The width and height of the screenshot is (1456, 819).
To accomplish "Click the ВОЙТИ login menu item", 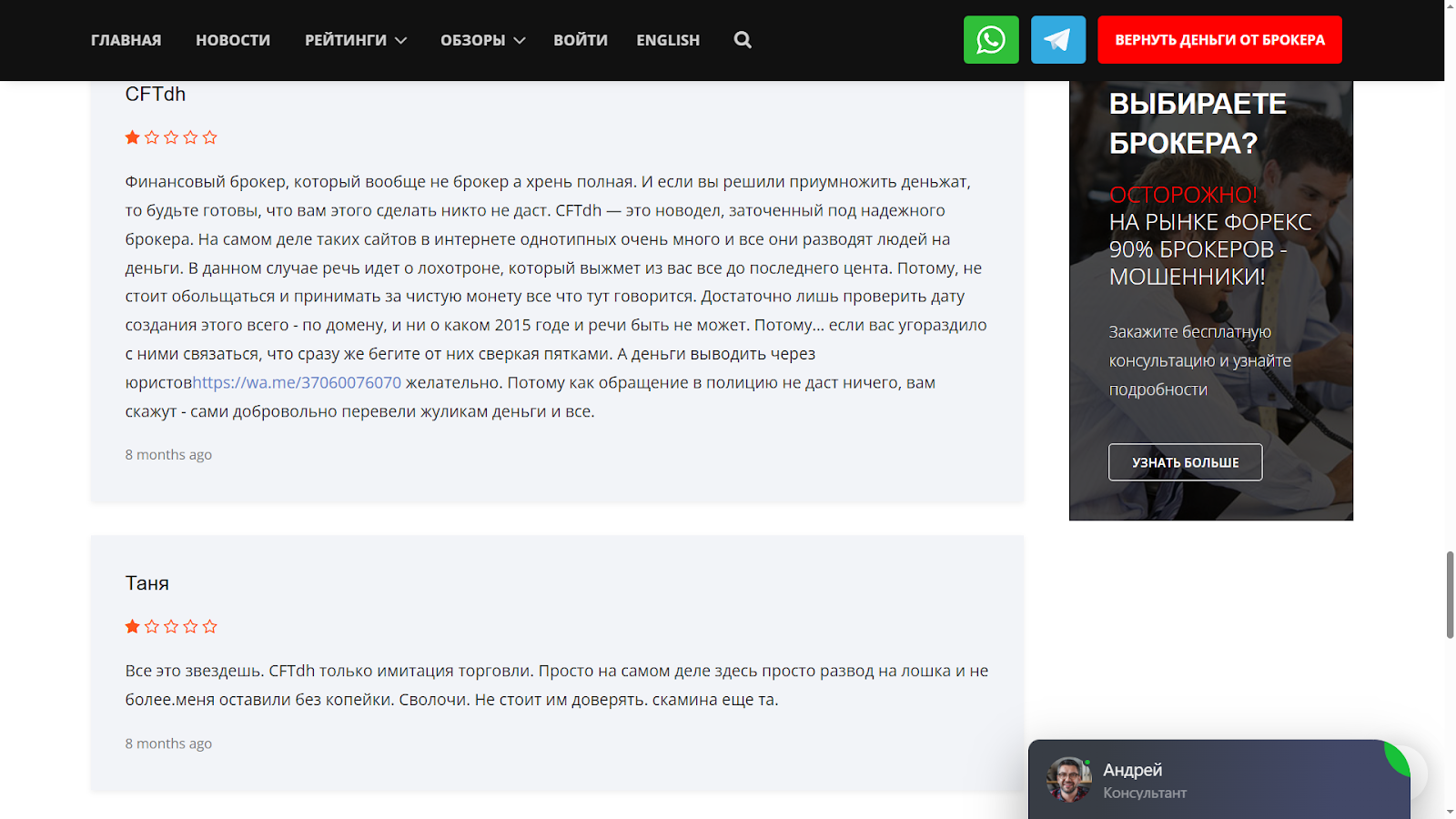I will [581, 40].
